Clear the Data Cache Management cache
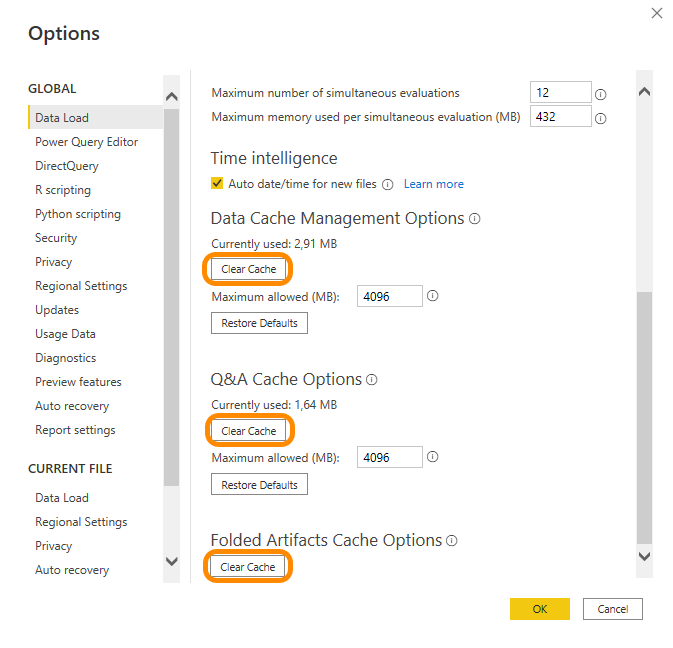 (x=249, y=269)
